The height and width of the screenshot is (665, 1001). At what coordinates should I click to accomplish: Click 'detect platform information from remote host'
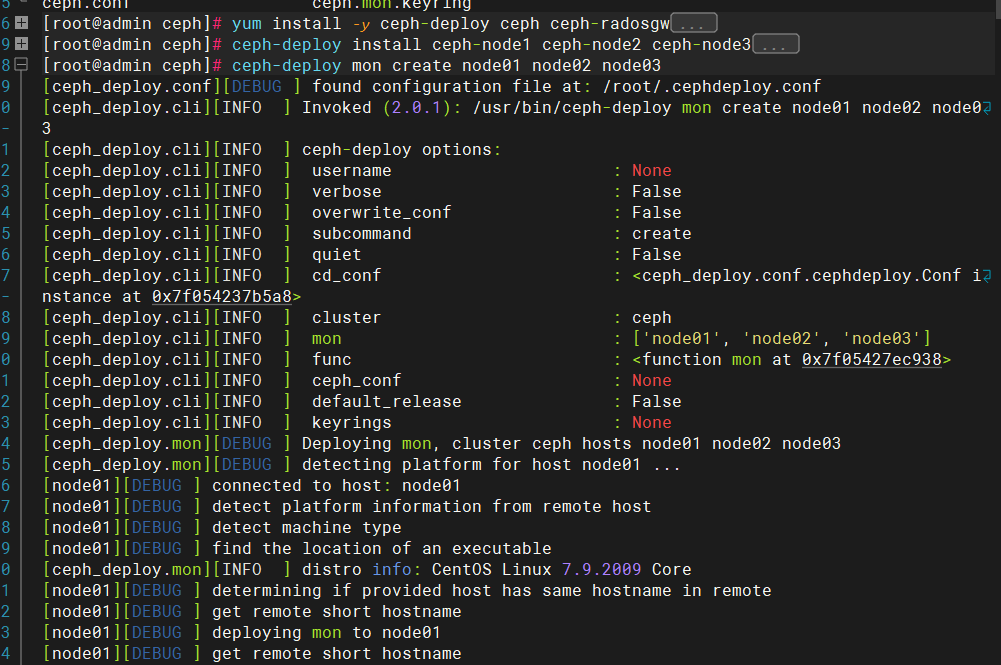(x=432, y=508)
